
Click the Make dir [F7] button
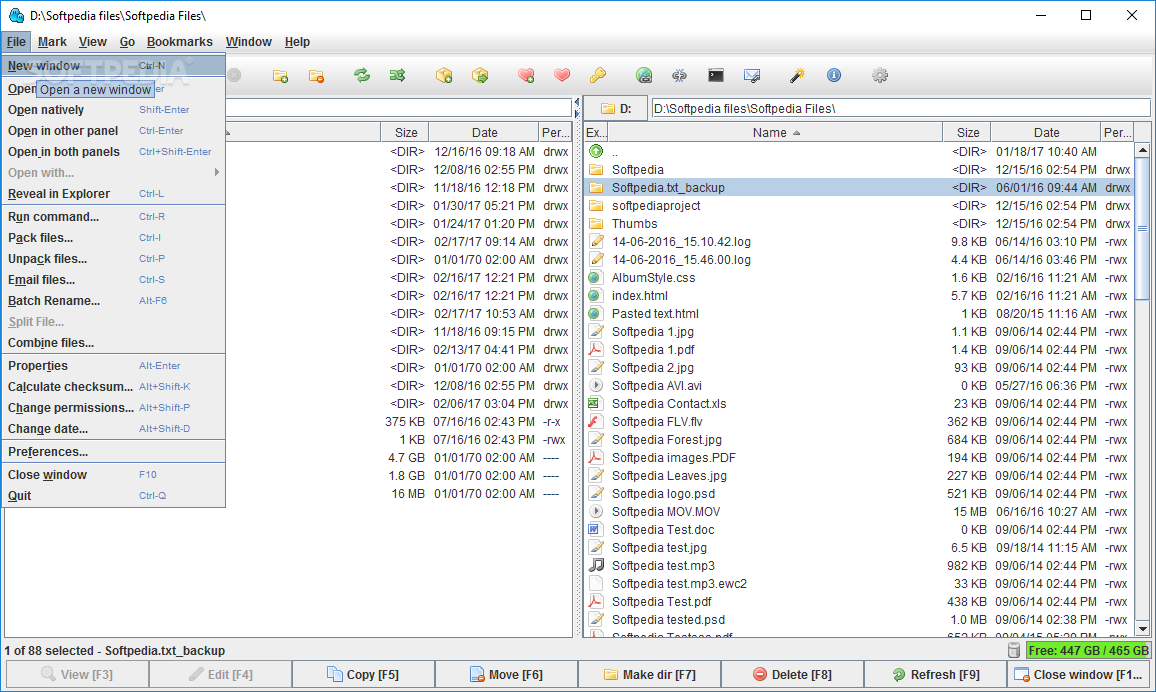[649, 674]
